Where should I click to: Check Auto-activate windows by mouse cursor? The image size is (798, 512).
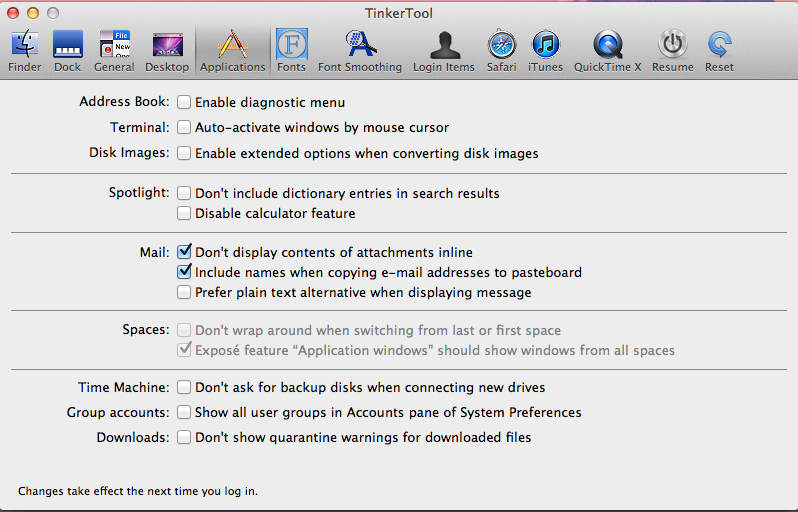click(184, 127)
